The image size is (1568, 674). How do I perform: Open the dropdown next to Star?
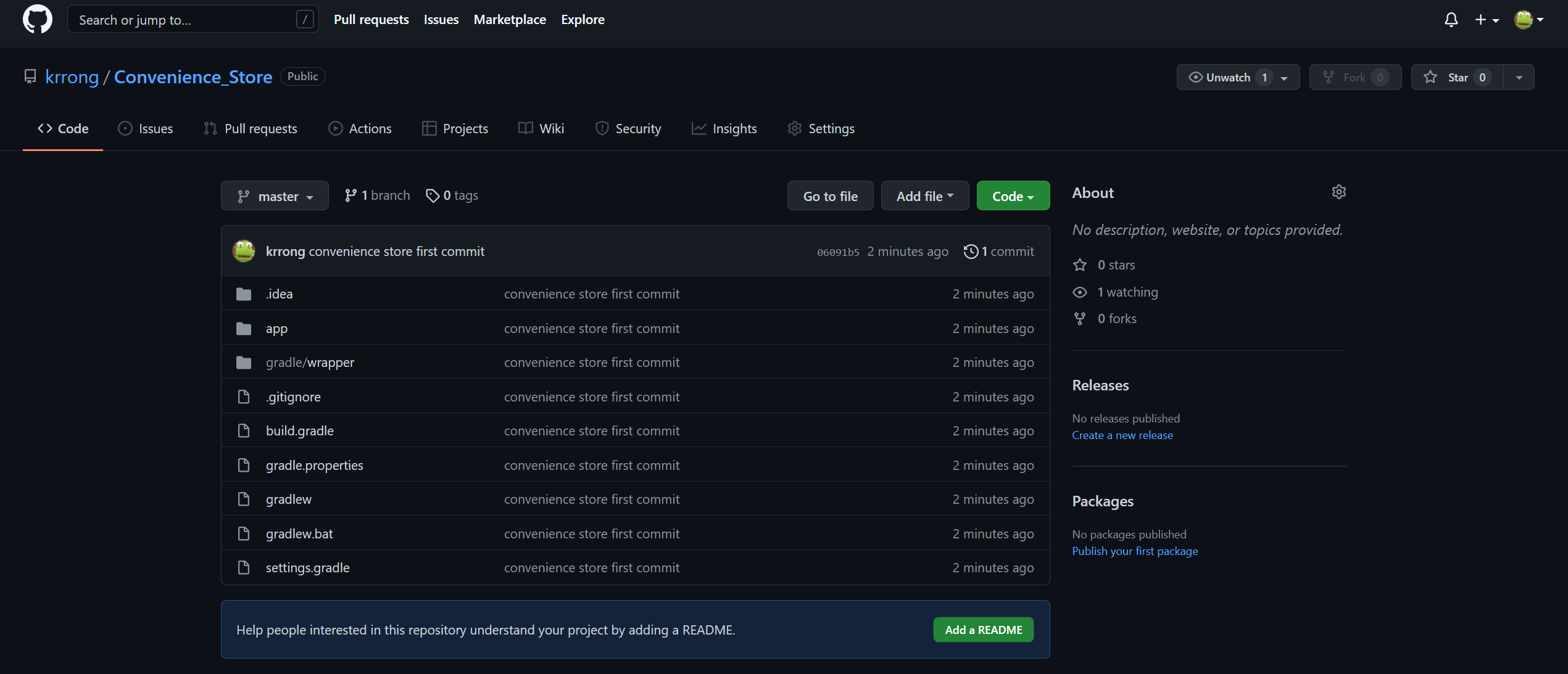pyautogui.click(x=1519, y=78)
